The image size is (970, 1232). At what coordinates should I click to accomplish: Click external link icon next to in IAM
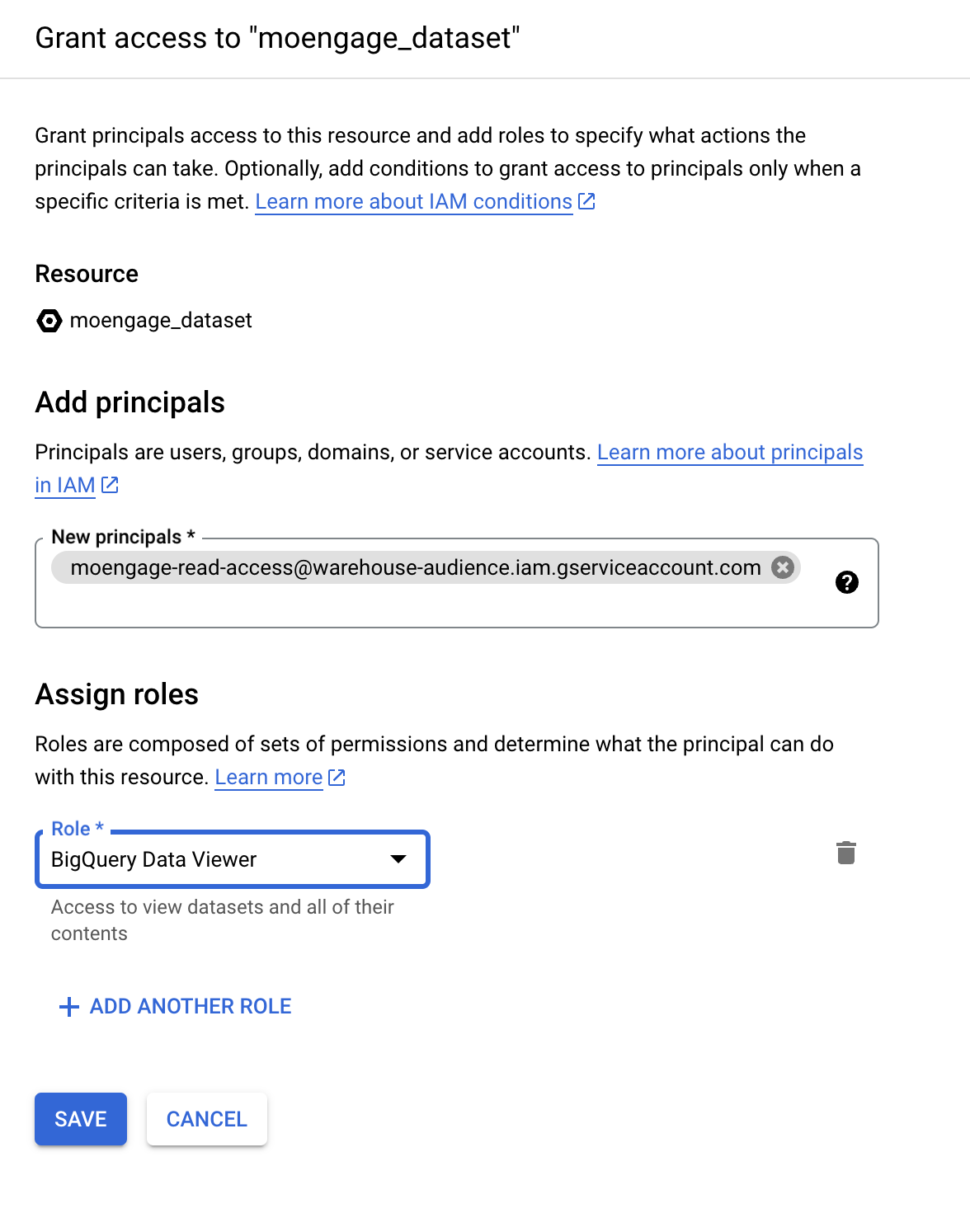[110, 485]
